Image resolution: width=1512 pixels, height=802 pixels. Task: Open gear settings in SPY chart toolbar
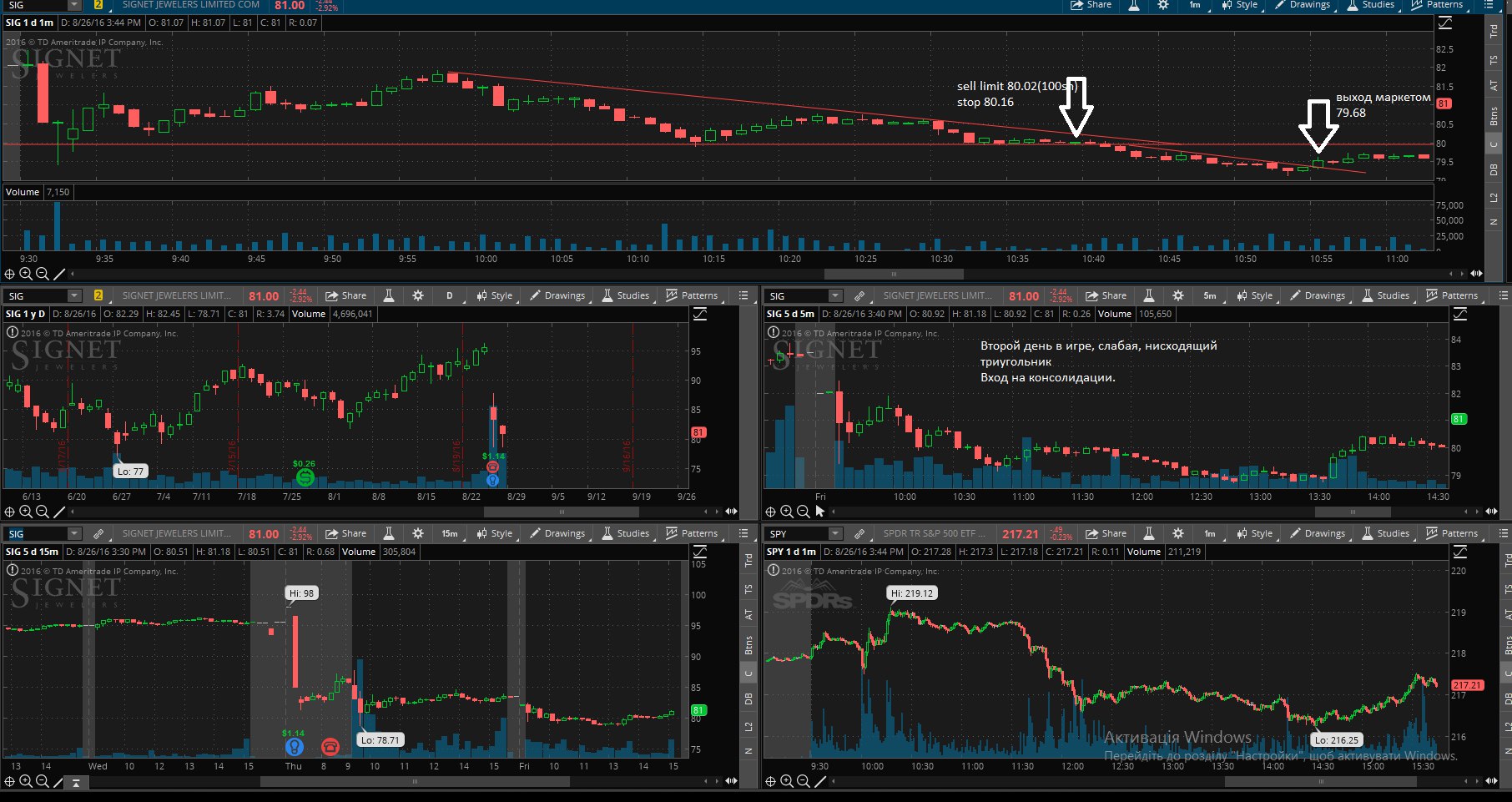[x=1178, y=533]
